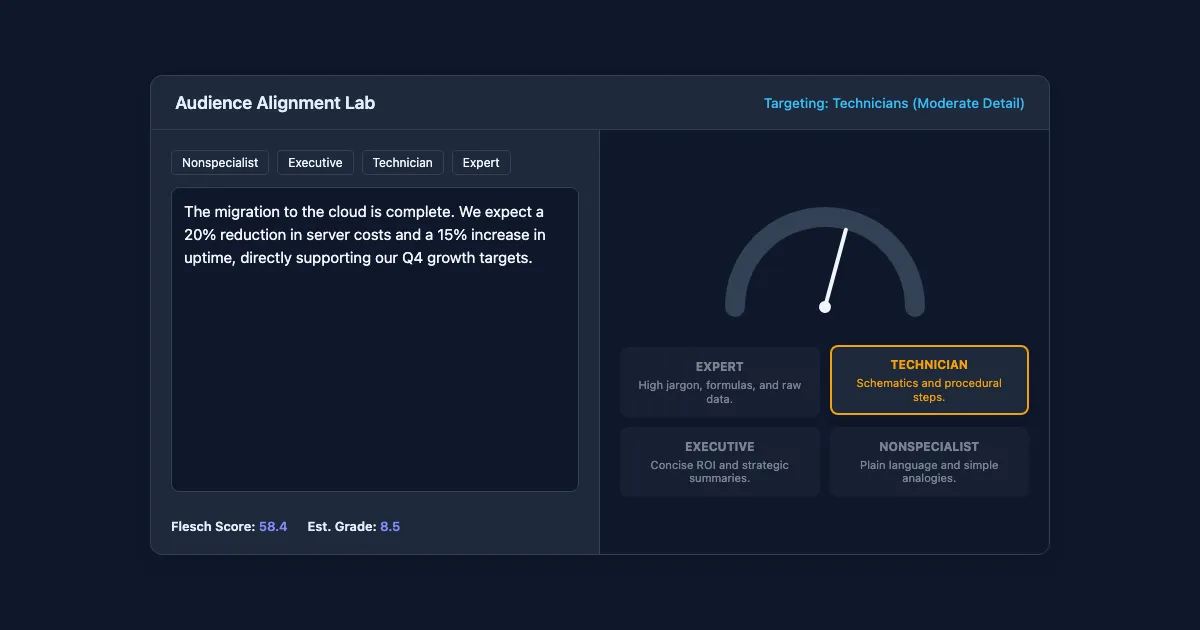Click the Est. Grade value 8.5

pyautogui.click(x=390, y=526)
